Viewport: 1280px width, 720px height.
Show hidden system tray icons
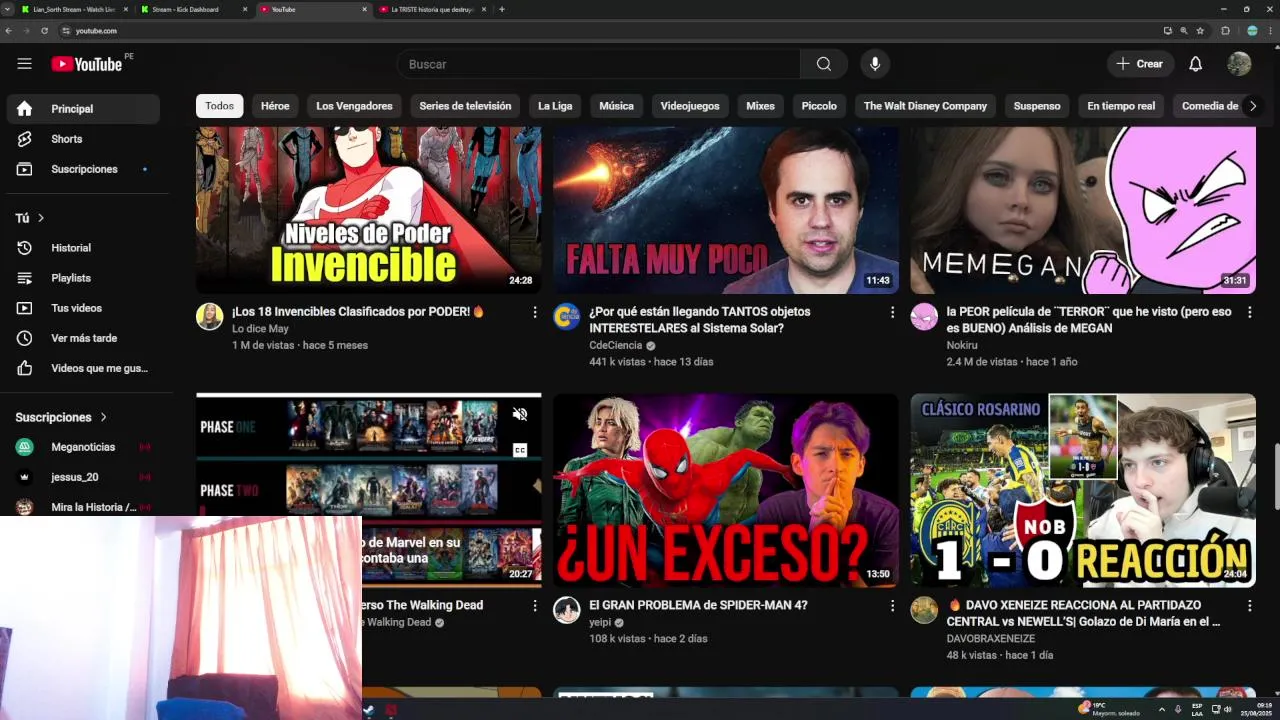[x=1161, y=709]
